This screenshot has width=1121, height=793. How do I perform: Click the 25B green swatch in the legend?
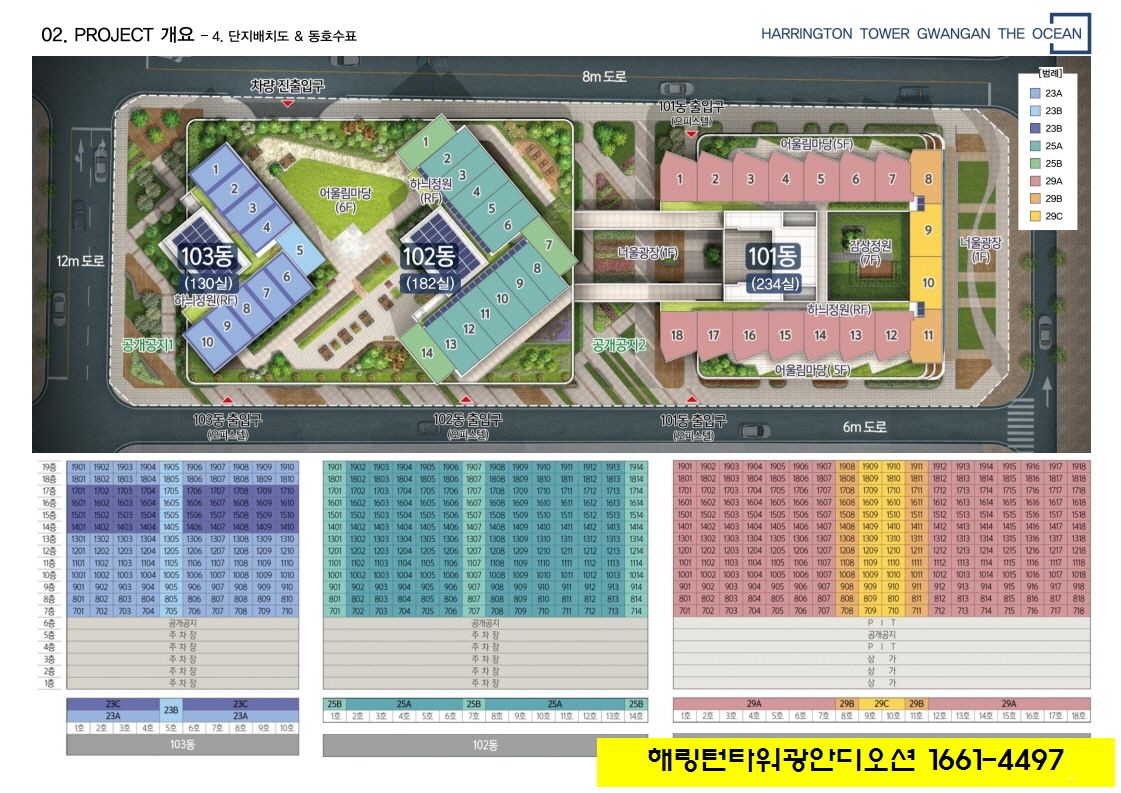(1034, 163)
